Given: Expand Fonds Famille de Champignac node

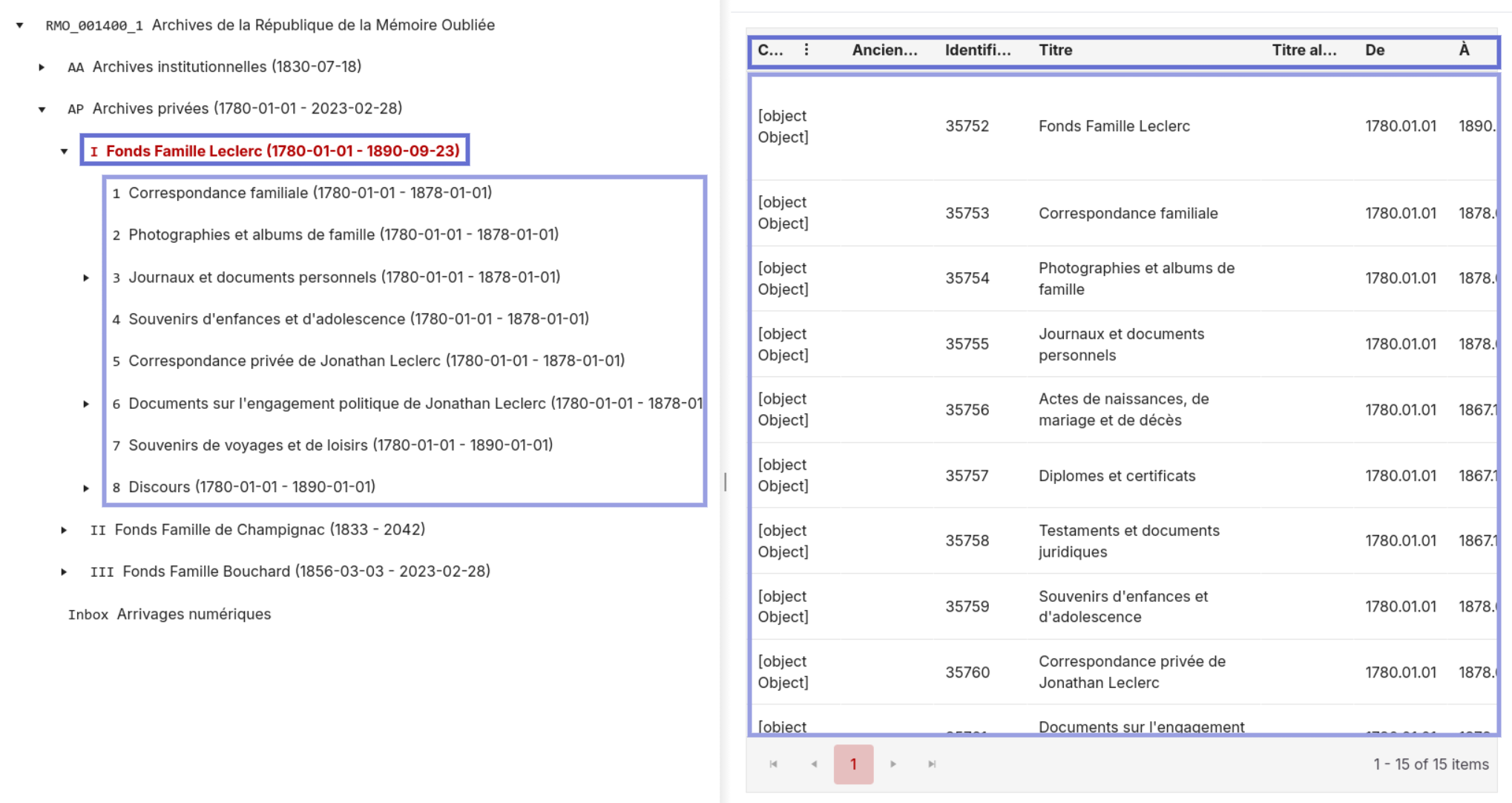Looking at the screenshot, I should (x=64, y=530).
